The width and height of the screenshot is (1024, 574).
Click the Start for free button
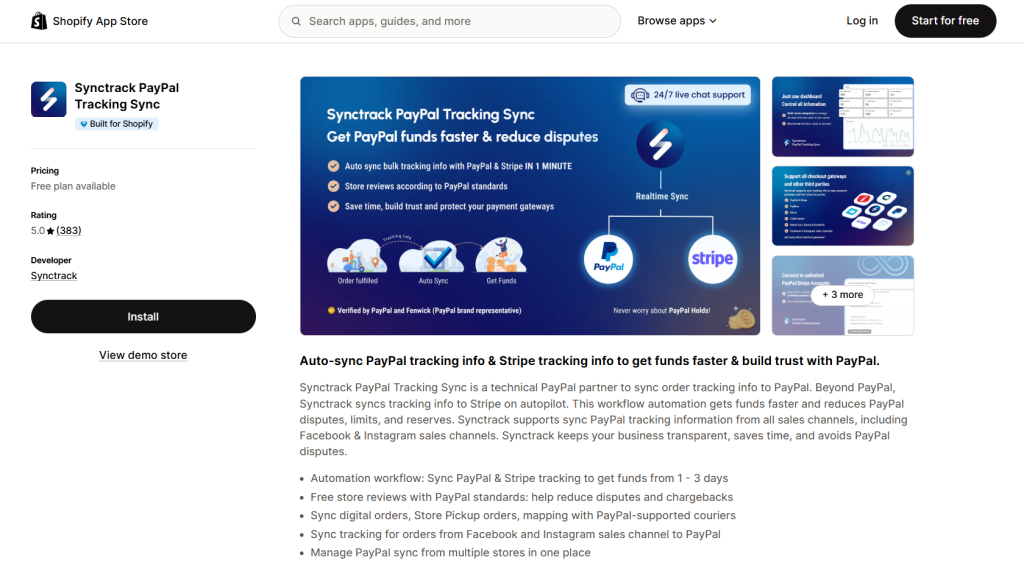pos(945,21)
